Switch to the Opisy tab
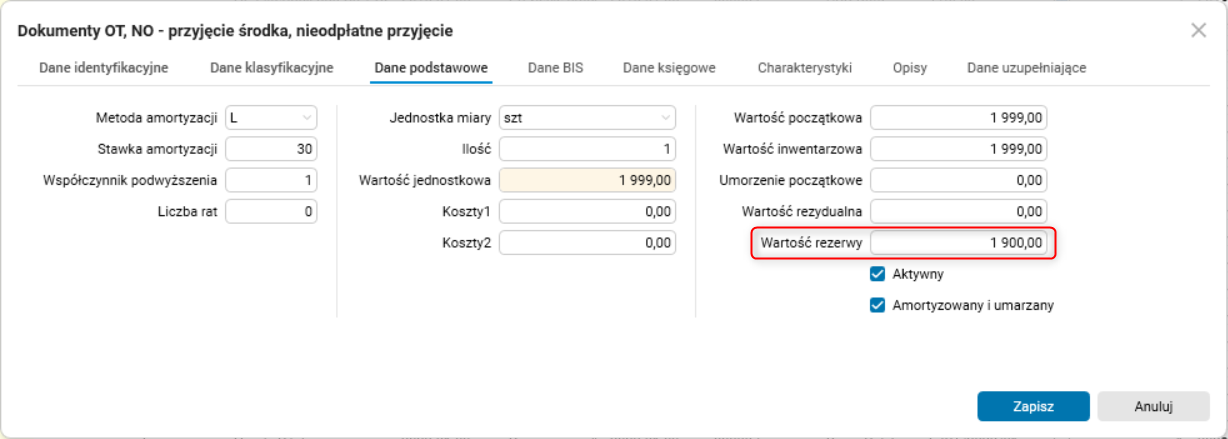 (910, 69)
